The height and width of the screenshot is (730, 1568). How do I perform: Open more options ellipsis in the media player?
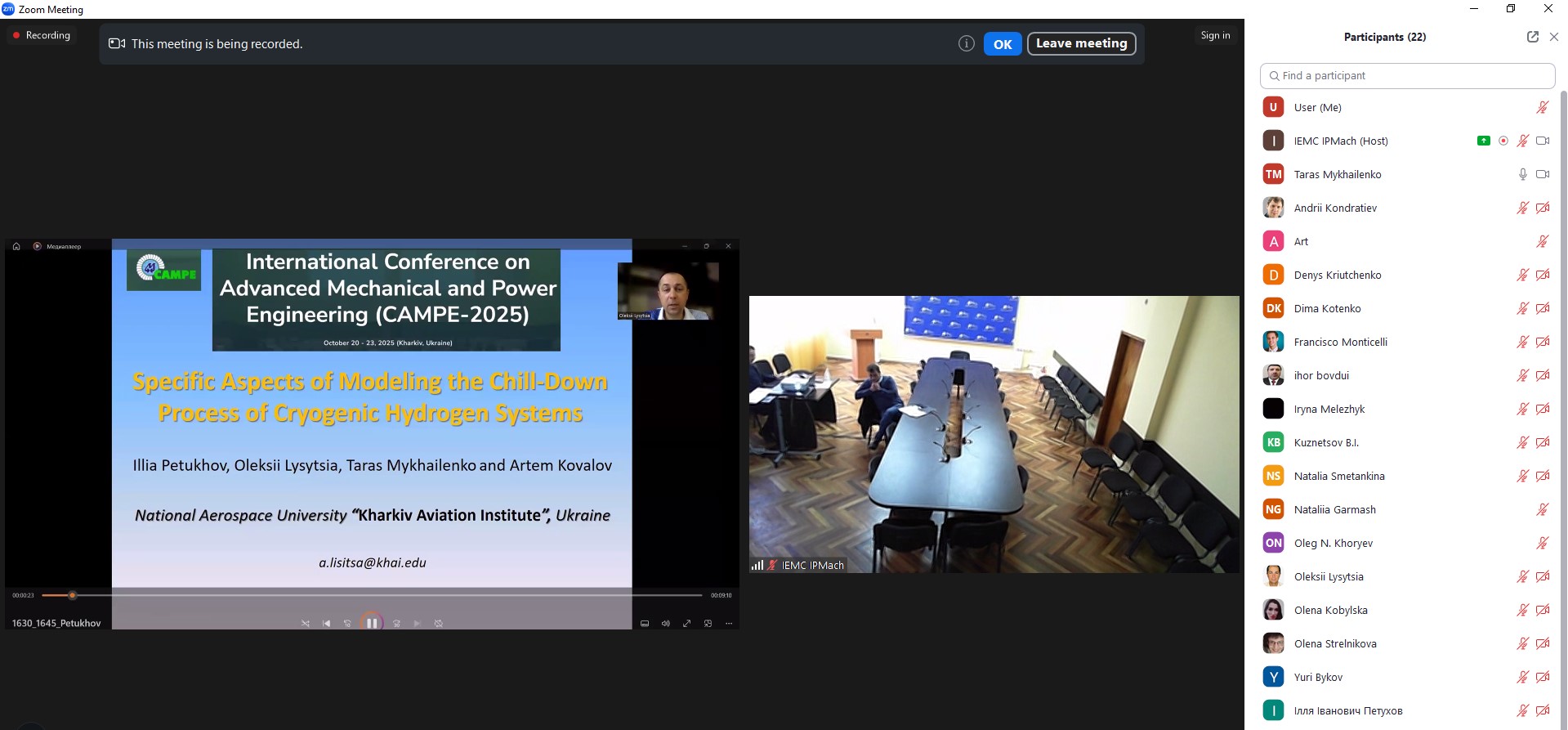728,623
